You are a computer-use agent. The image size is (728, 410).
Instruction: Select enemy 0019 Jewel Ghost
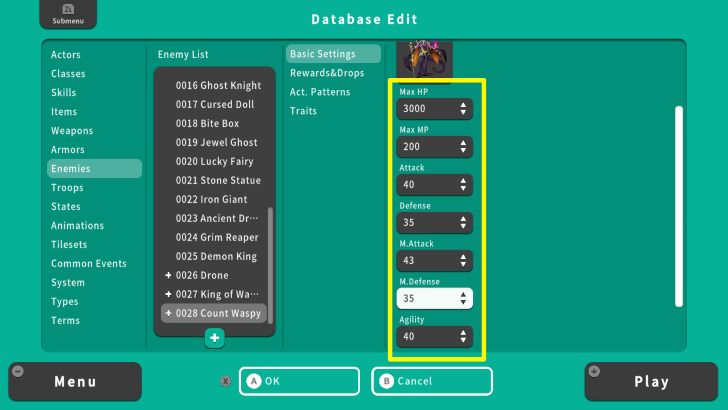pos(216,143)
